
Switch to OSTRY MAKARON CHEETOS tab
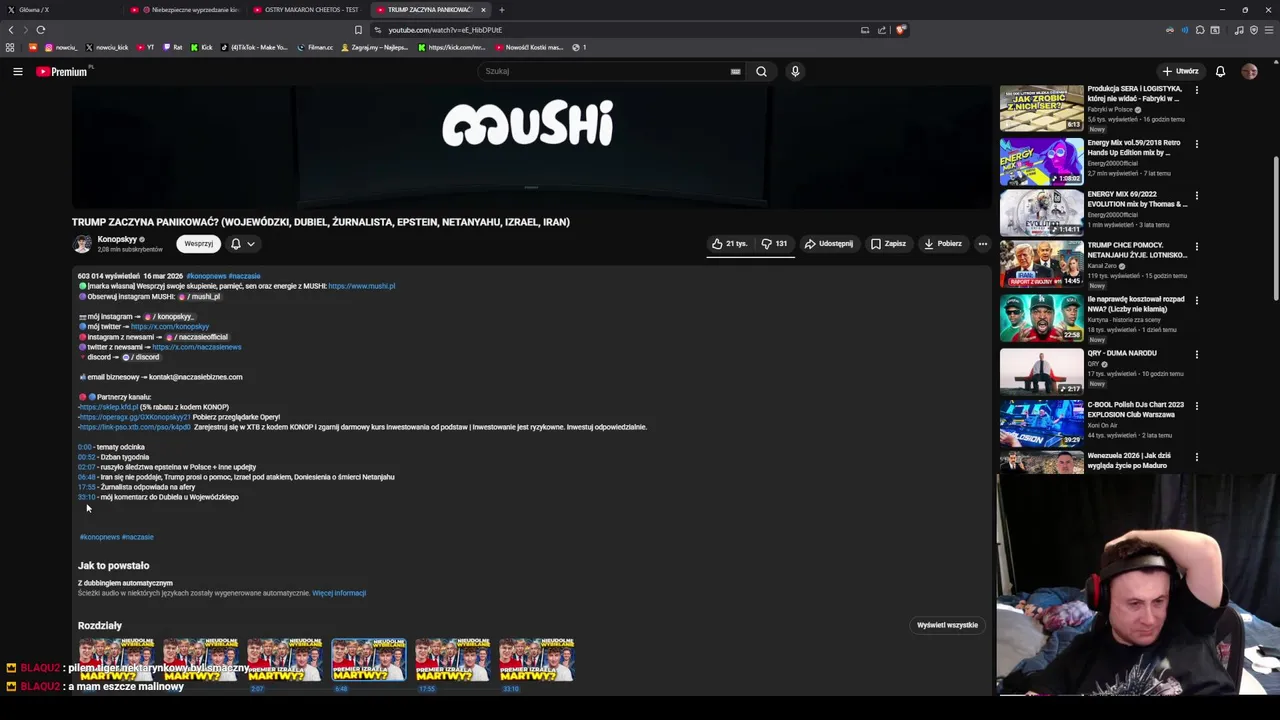(308, 10)
